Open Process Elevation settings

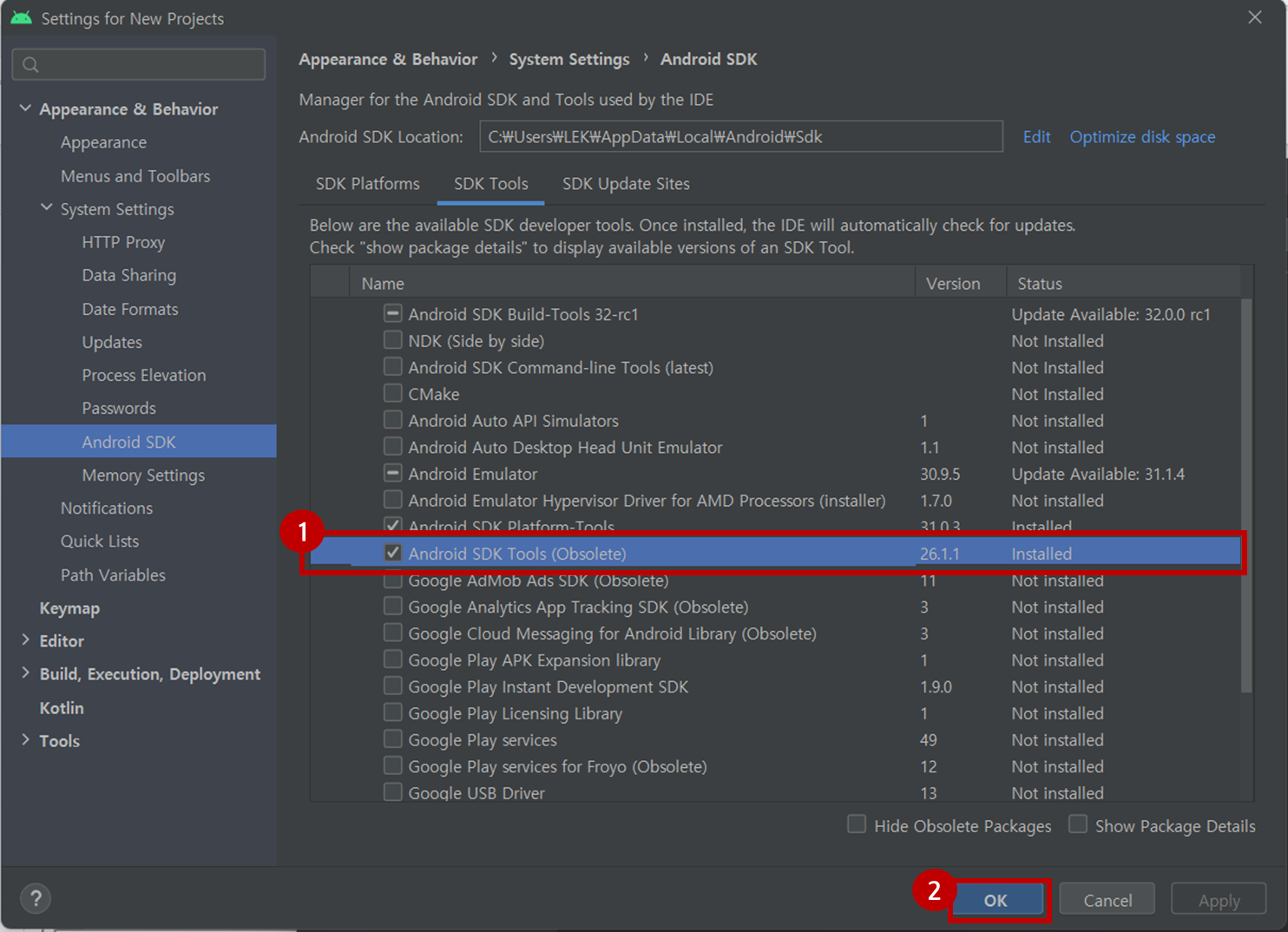[144, 375]
